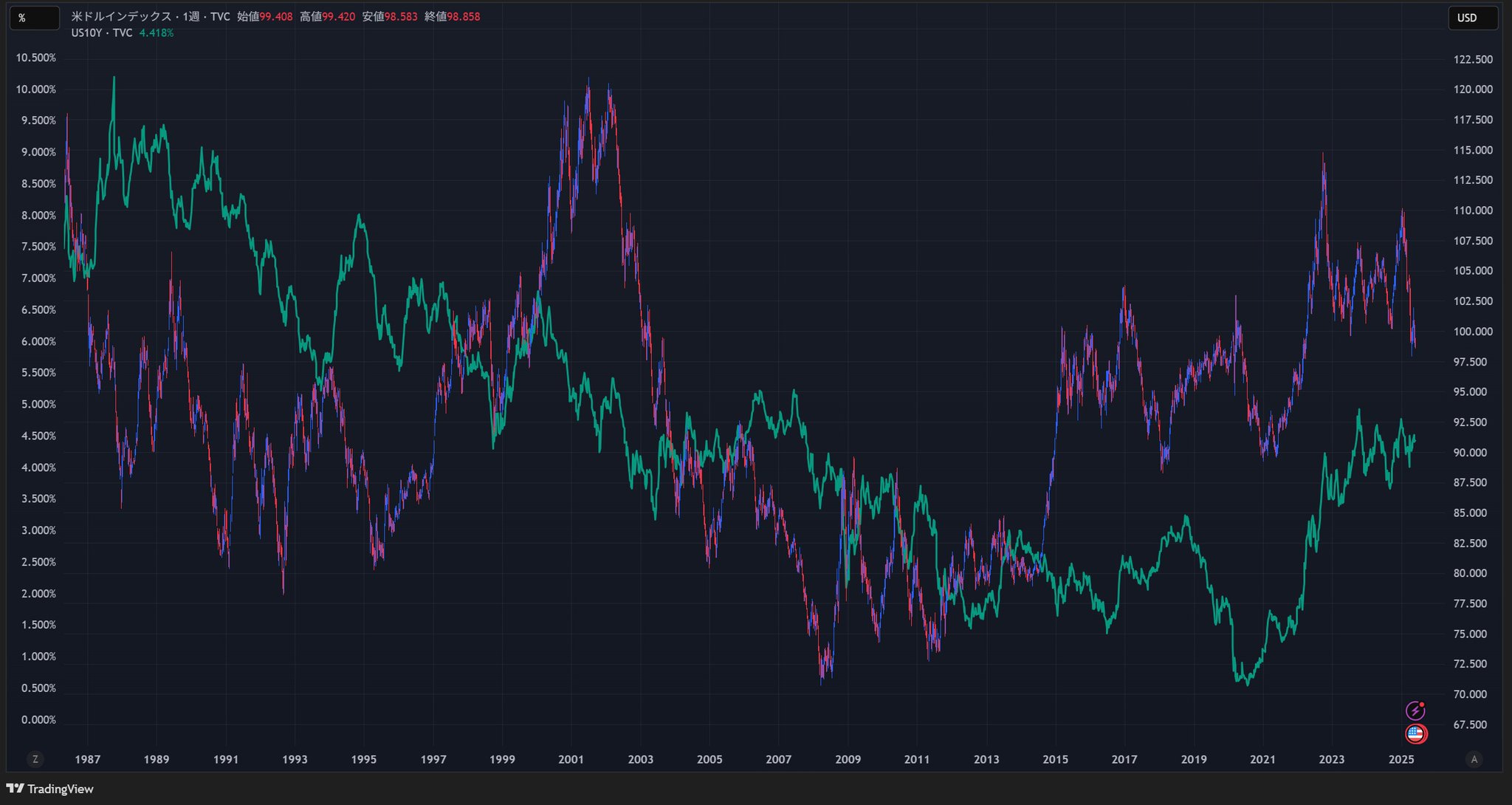Image resolution: width=1512 pixels, height=805 pixels.
Task: Open the timezone menu via Z button
Action: [35, 759]
